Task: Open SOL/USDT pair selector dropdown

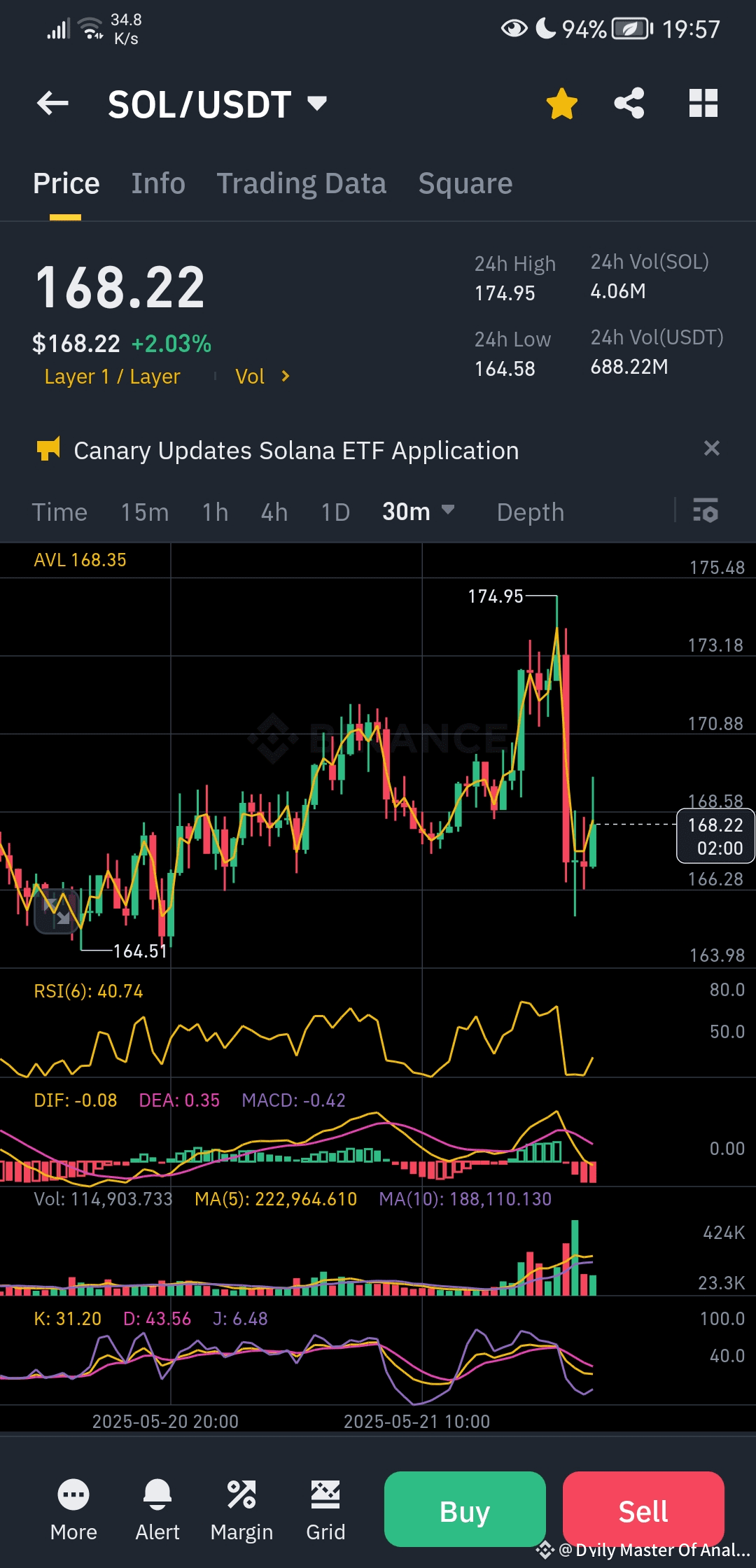Action: pyautogui.click(x=217, y=104)
